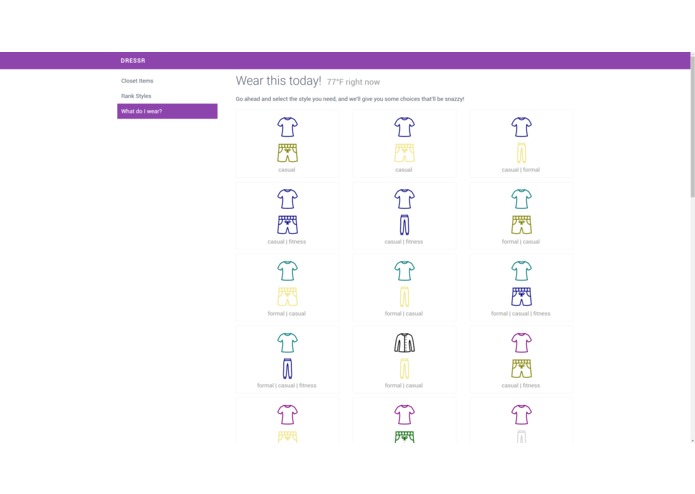Click navy pants icon under the teal shirt
Viewport: 695px width, 494px height.
pyautogui.click(x=287, y=368)
